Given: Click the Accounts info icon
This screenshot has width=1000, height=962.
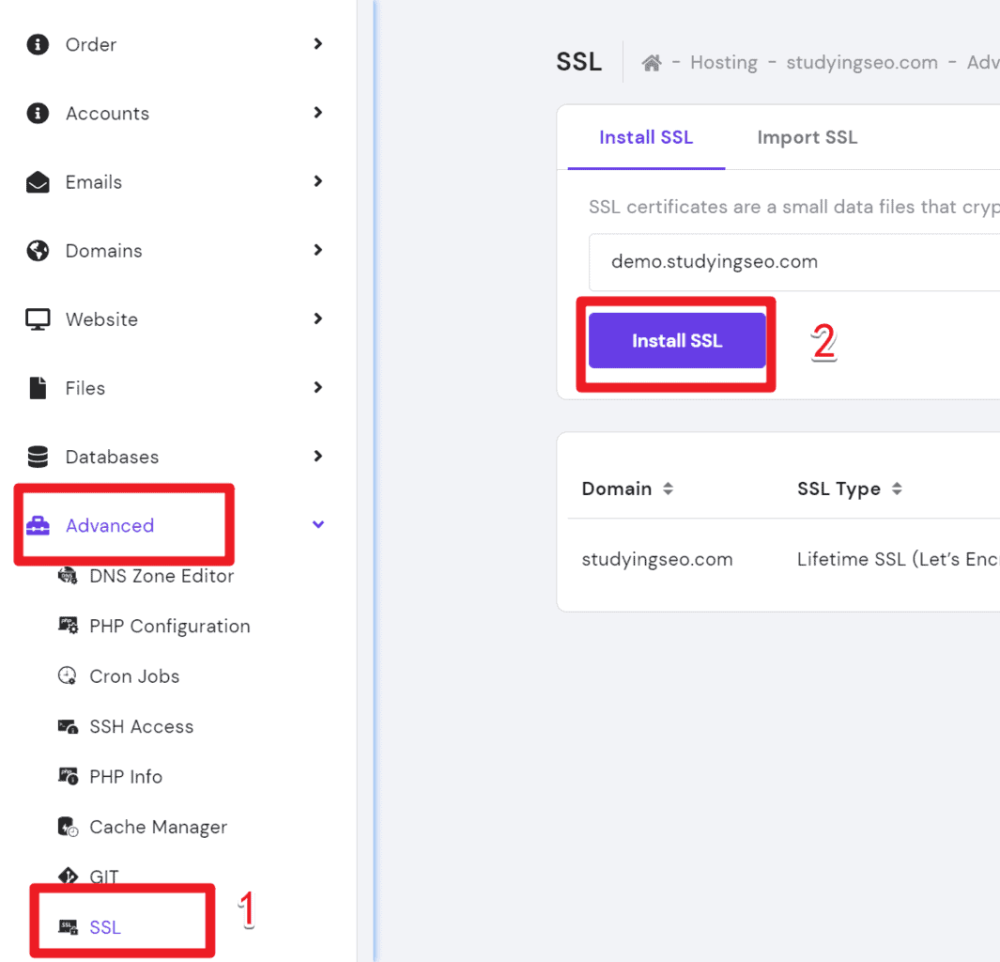Looking at the screenshot, I should click(x=38, y=113).
